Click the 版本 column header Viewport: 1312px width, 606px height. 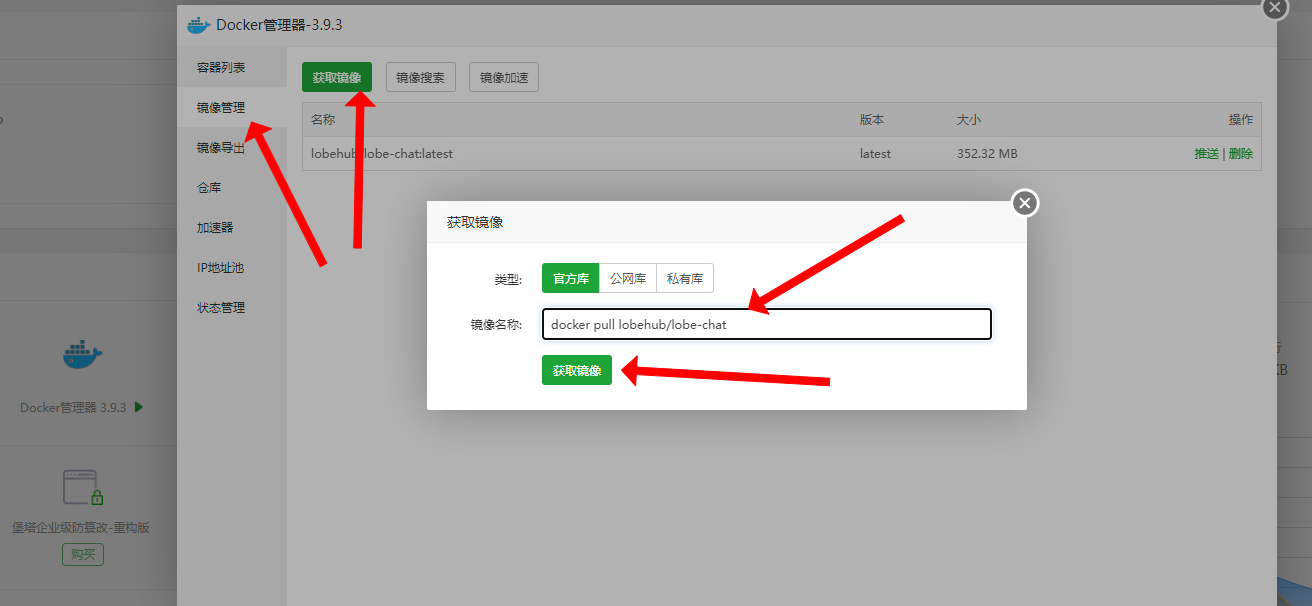pos(872,120)
